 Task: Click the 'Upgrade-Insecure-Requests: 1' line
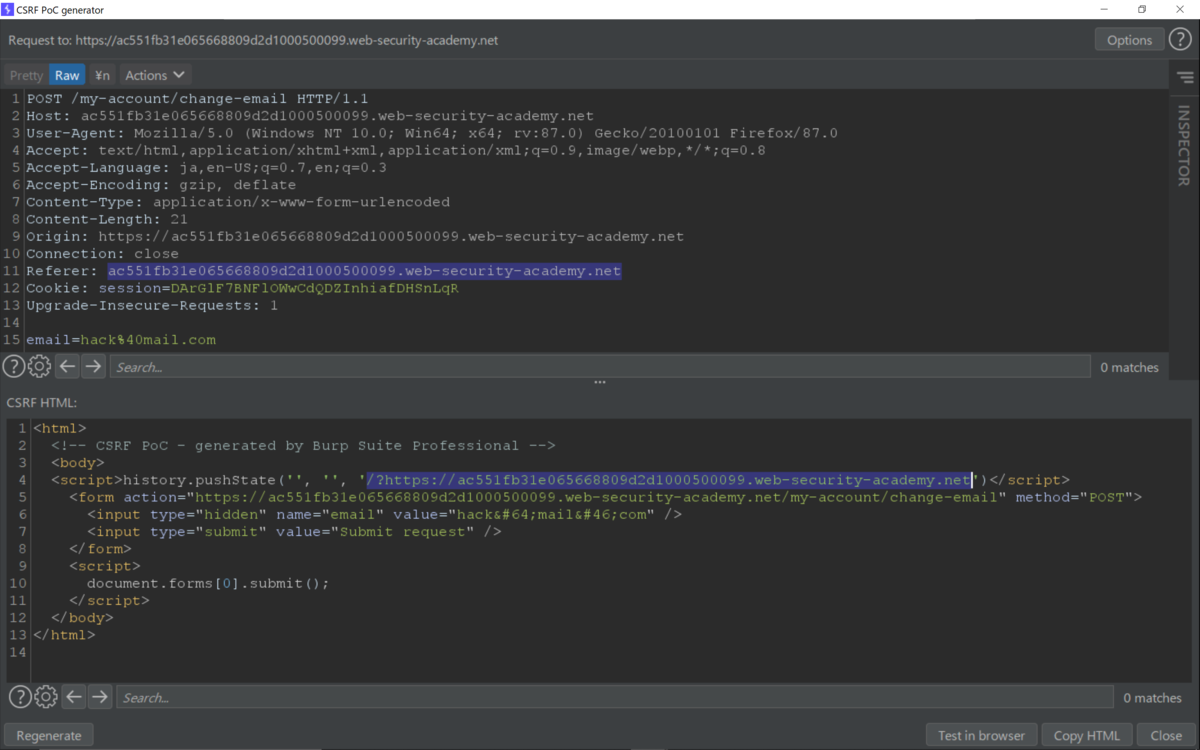(152, 305)
